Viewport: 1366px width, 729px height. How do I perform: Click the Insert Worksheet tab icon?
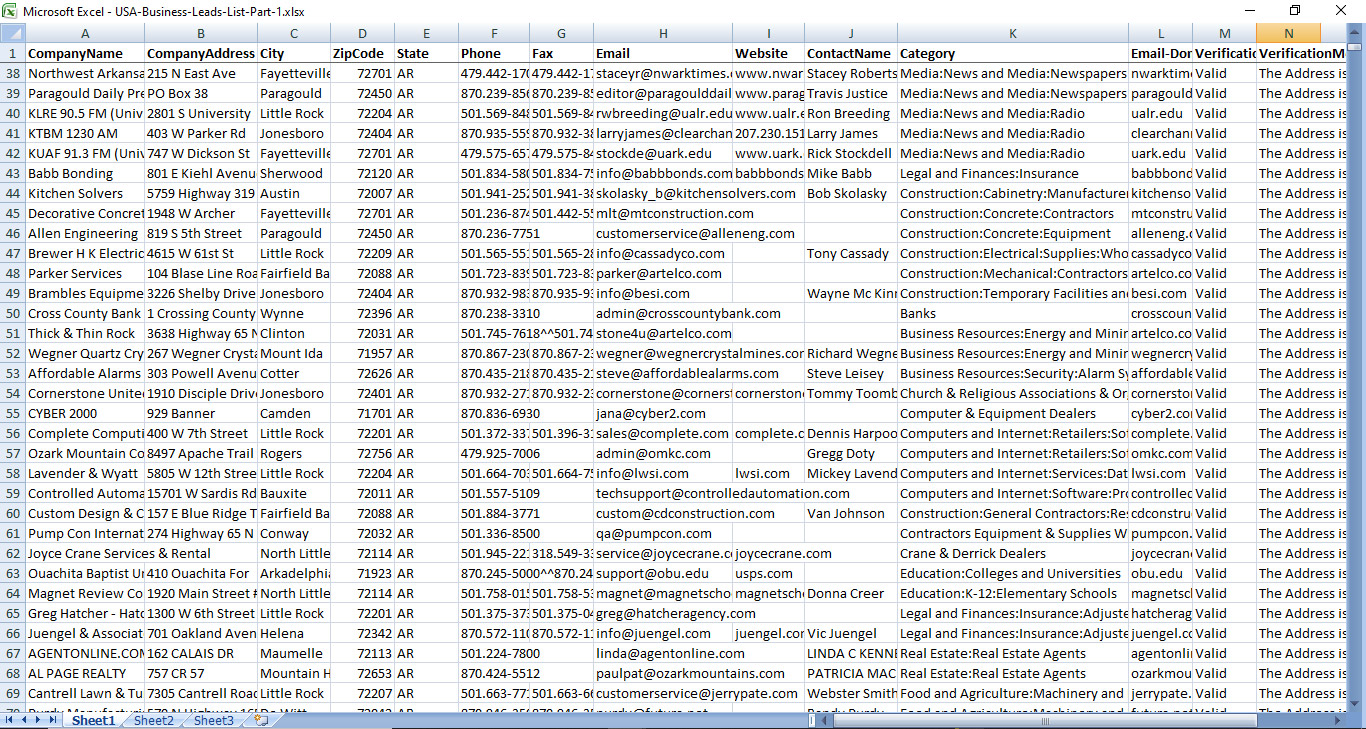(262, 720)
